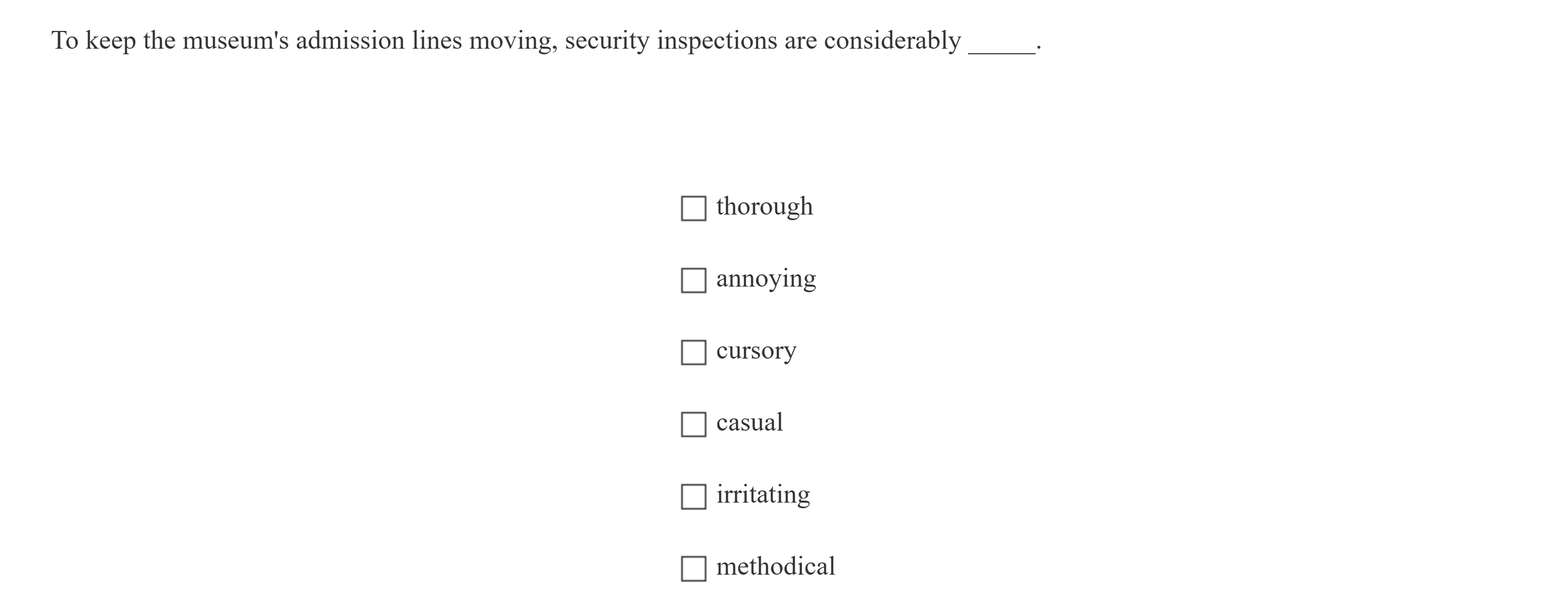The image size is (1568, 599).
Task: Enable the casual checkbox
Action: pyautogui.click(x=693, y=424)
